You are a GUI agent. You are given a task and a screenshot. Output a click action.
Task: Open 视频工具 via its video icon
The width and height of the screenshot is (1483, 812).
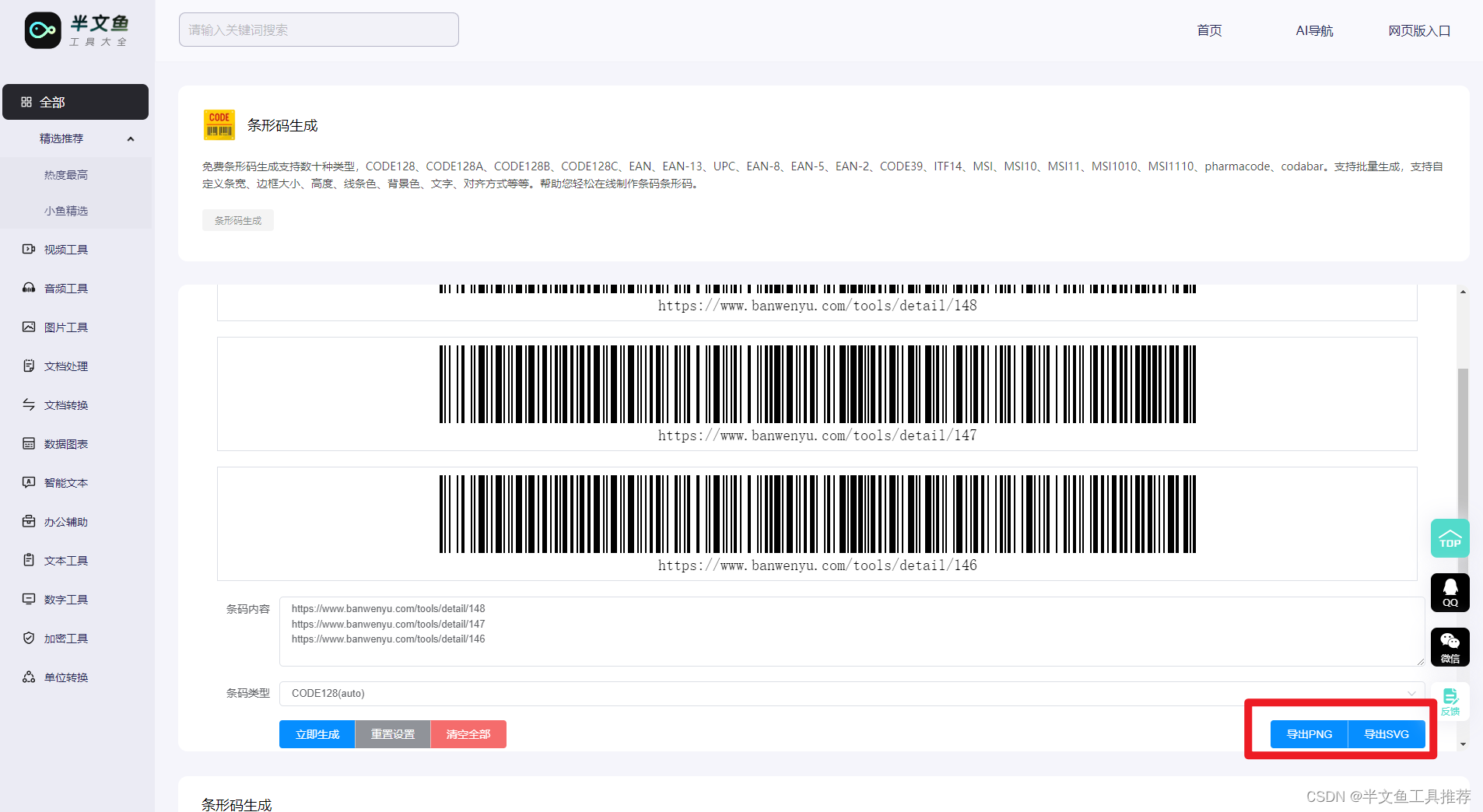[29, 249]
